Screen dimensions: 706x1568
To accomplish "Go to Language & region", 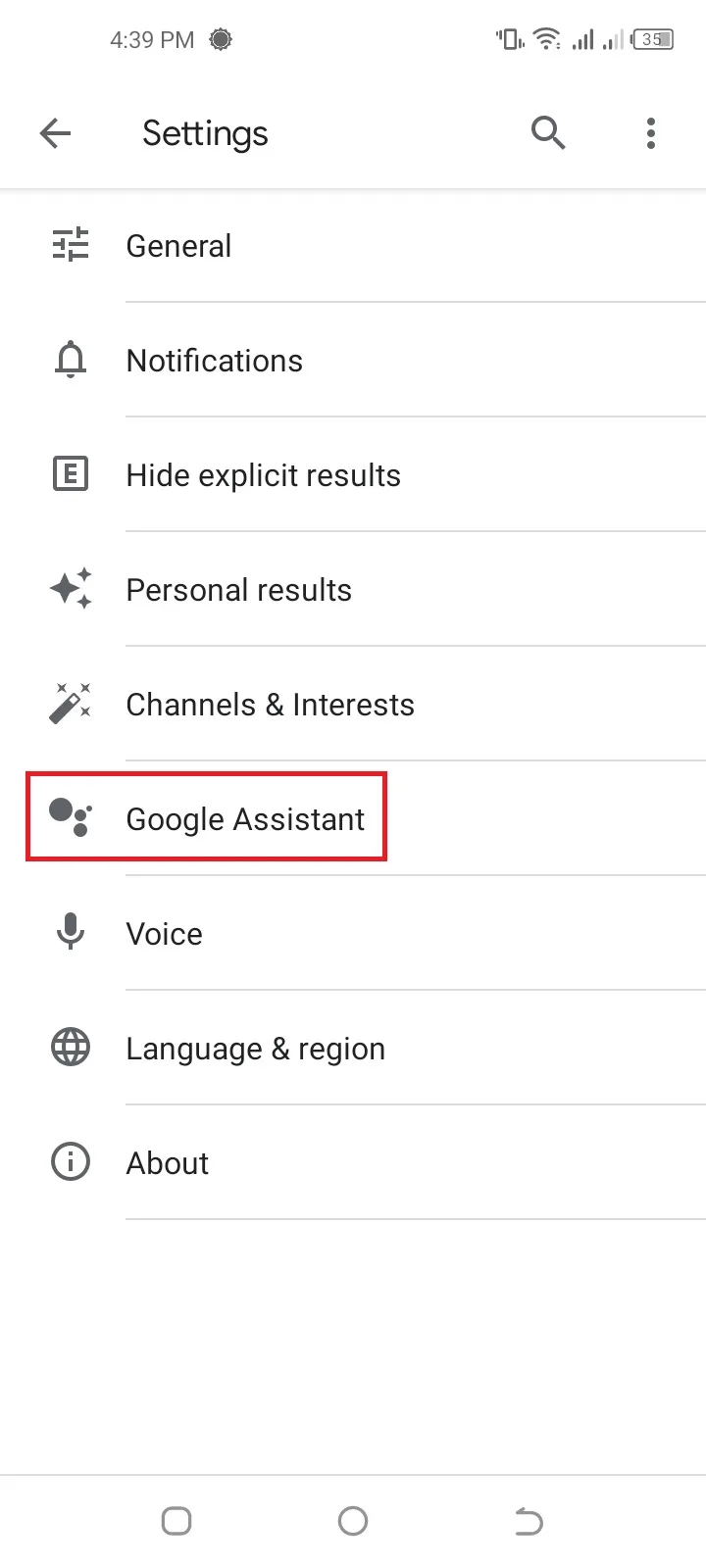I will (x=256, y=1049).
